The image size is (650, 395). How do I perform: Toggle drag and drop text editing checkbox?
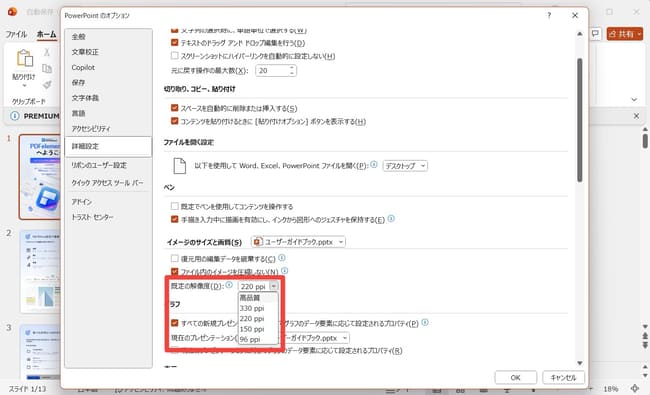[x=175, y=42]
